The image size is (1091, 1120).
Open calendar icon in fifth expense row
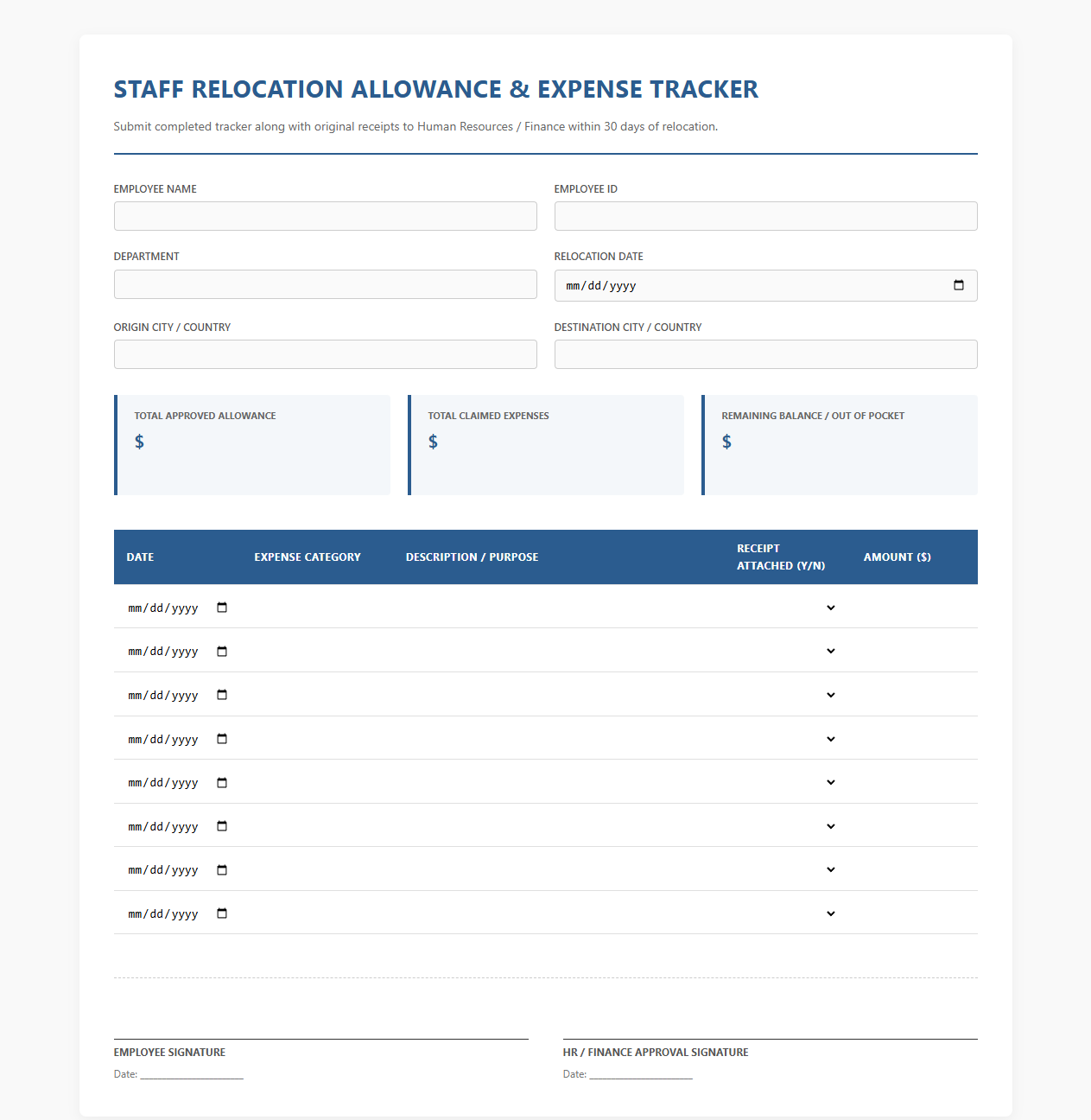pyautogui.click(x=222, y=782)
